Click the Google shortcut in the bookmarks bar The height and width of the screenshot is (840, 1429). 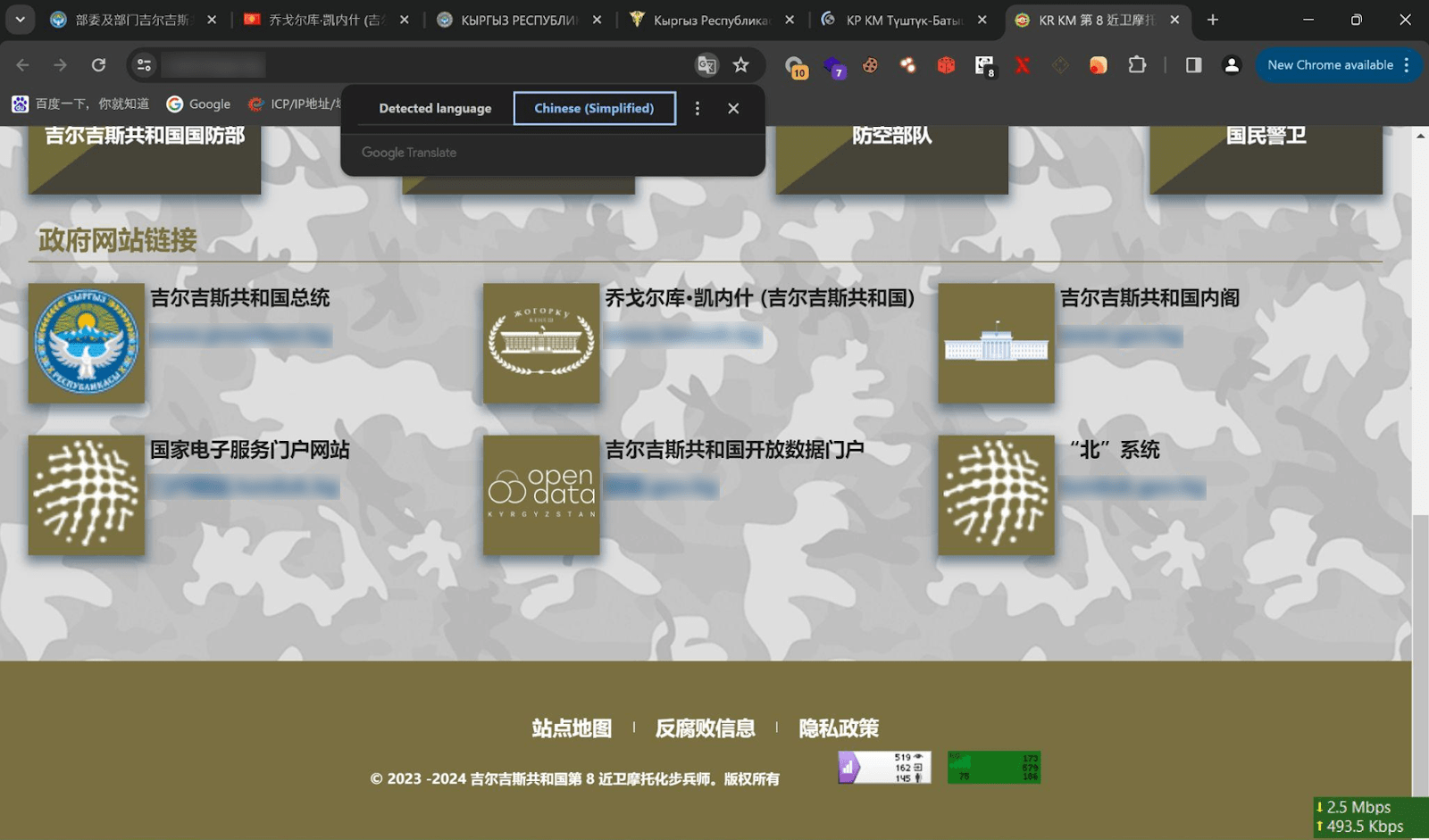pos(198,104)
